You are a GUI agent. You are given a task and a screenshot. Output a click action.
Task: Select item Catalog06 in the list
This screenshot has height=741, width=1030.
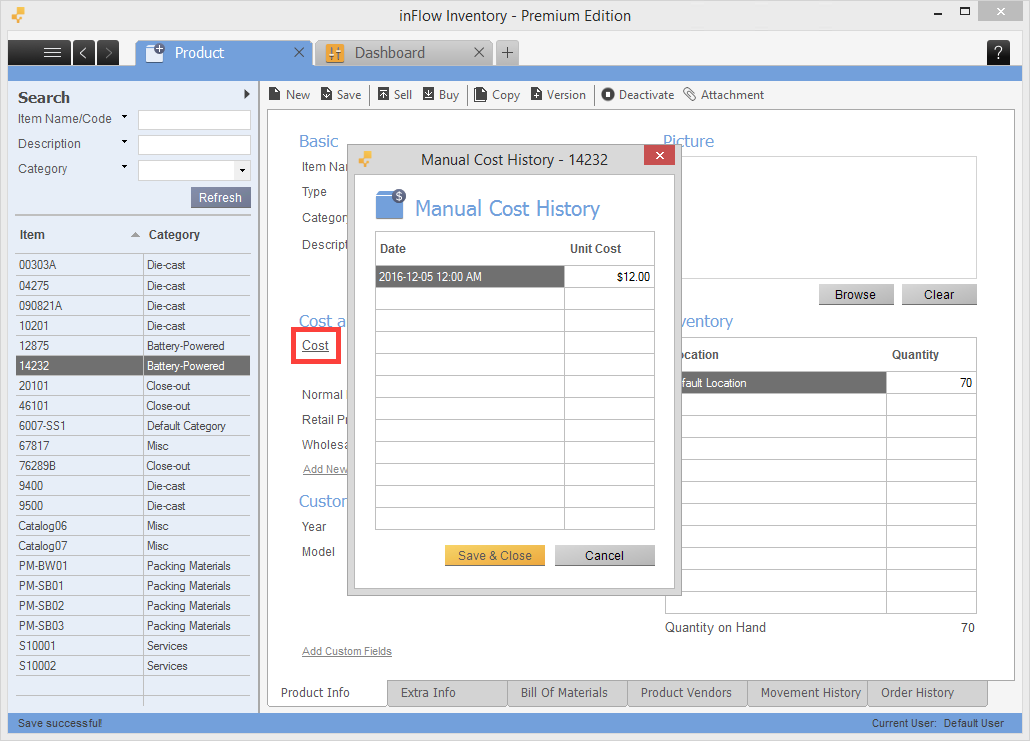coord(133,526)
